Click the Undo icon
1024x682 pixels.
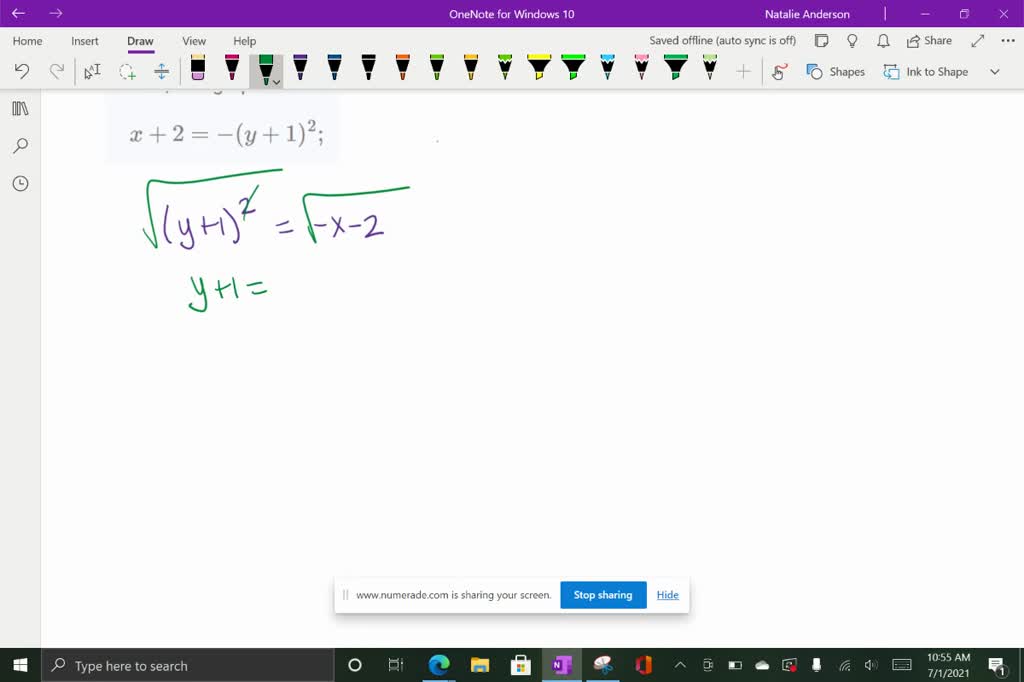(20, 71)
